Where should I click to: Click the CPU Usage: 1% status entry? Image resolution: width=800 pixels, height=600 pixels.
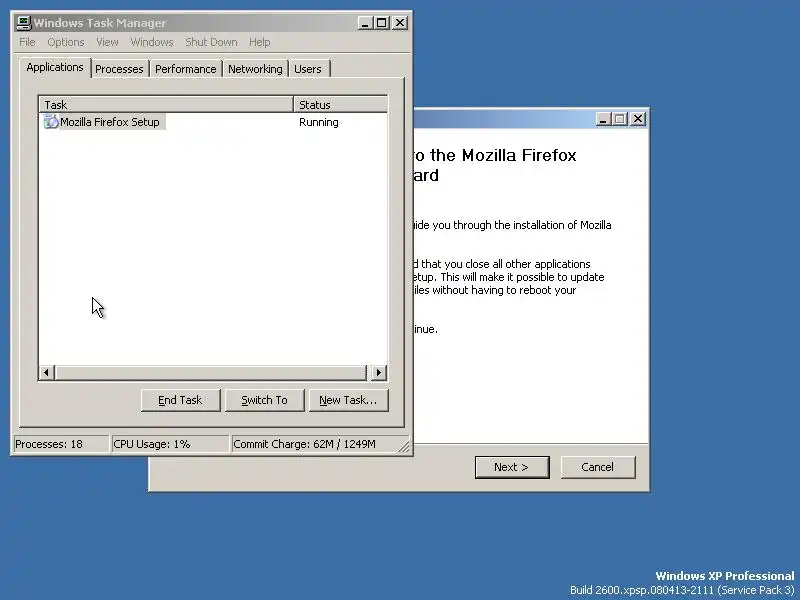(170, 444)
